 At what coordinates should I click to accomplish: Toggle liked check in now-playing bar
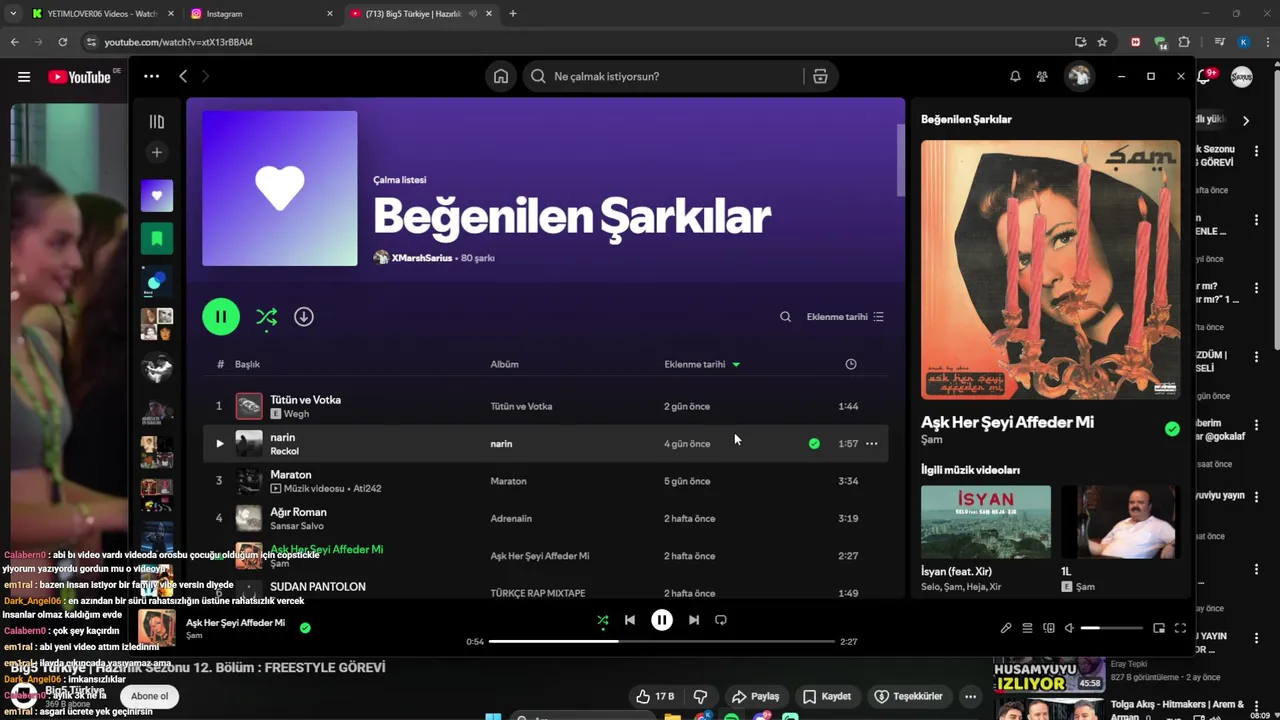305,628
